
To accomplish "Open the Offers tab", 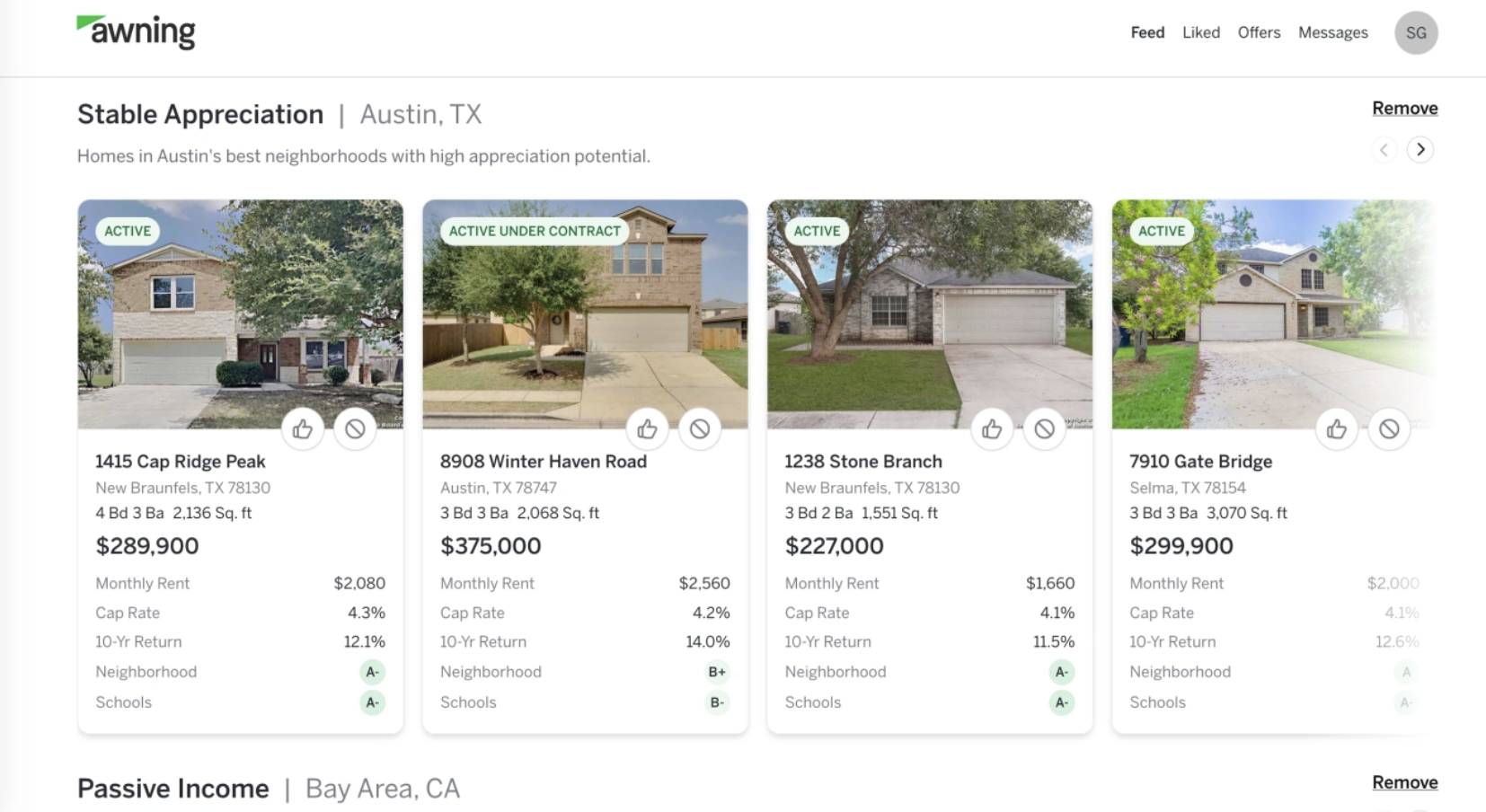I will pyautogui.click(x=1259, y=33).
